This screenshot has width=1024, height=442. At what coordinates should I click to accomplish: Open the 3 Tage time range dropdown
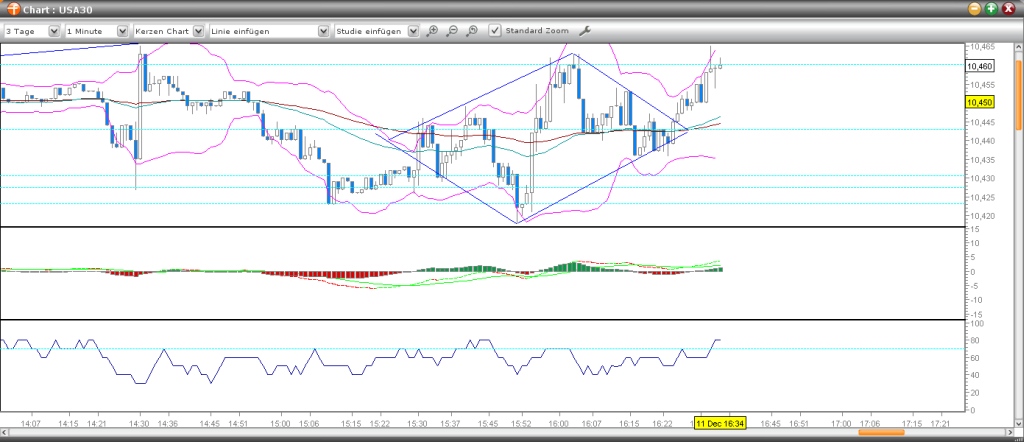pyautogui.click(x=31, y=31)
